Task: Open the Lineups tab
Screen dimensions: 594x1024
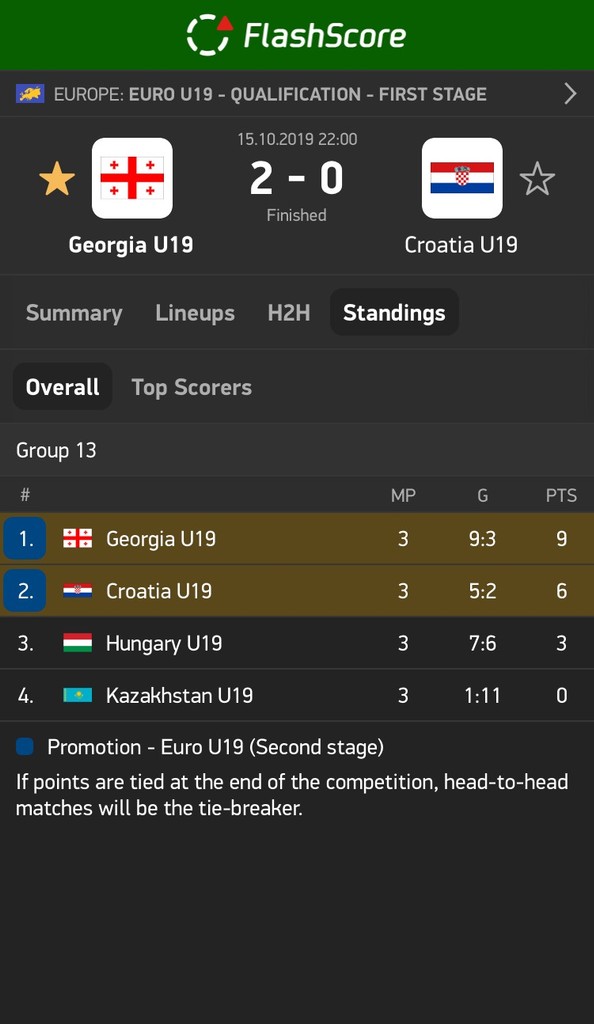Action: (195, 313)
